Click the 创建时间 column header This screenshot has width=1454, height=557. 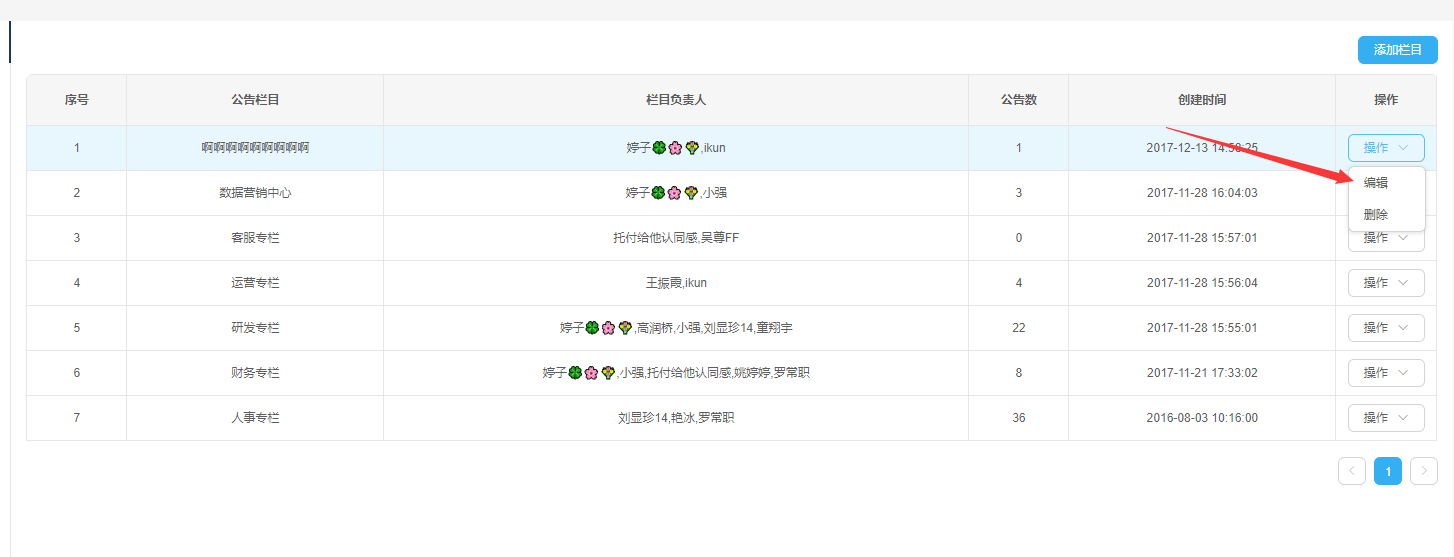1202,100
